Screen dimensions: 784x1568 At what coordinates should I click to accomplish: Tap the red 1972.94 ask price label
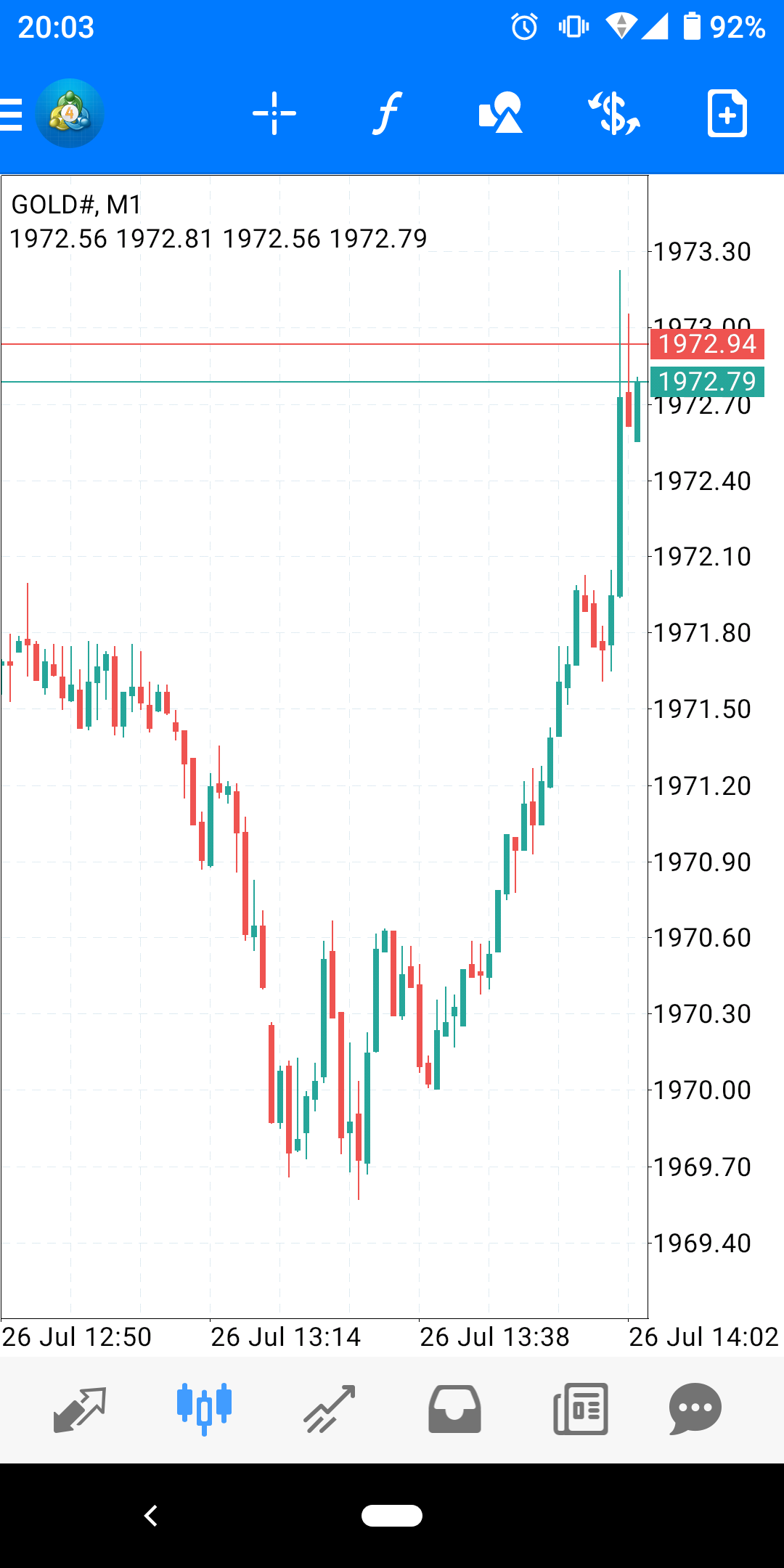click(x=707, y=344)
